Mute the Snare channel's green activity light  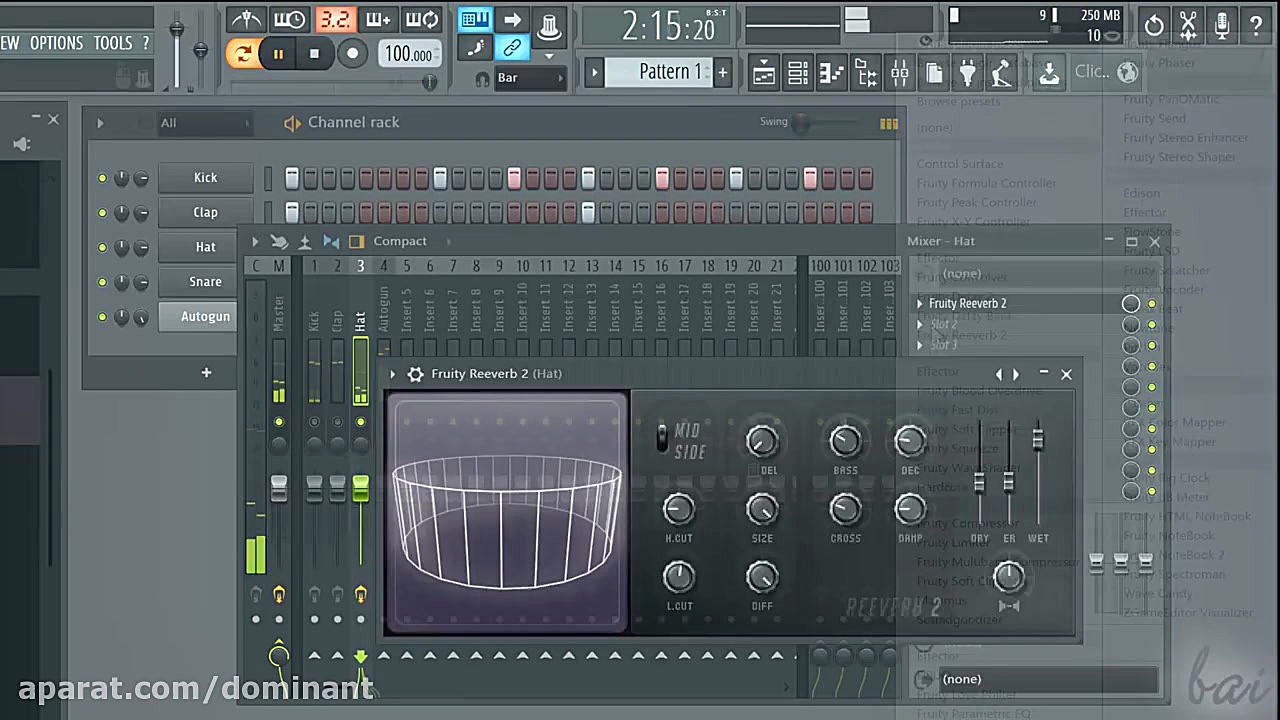click(102, 281)
